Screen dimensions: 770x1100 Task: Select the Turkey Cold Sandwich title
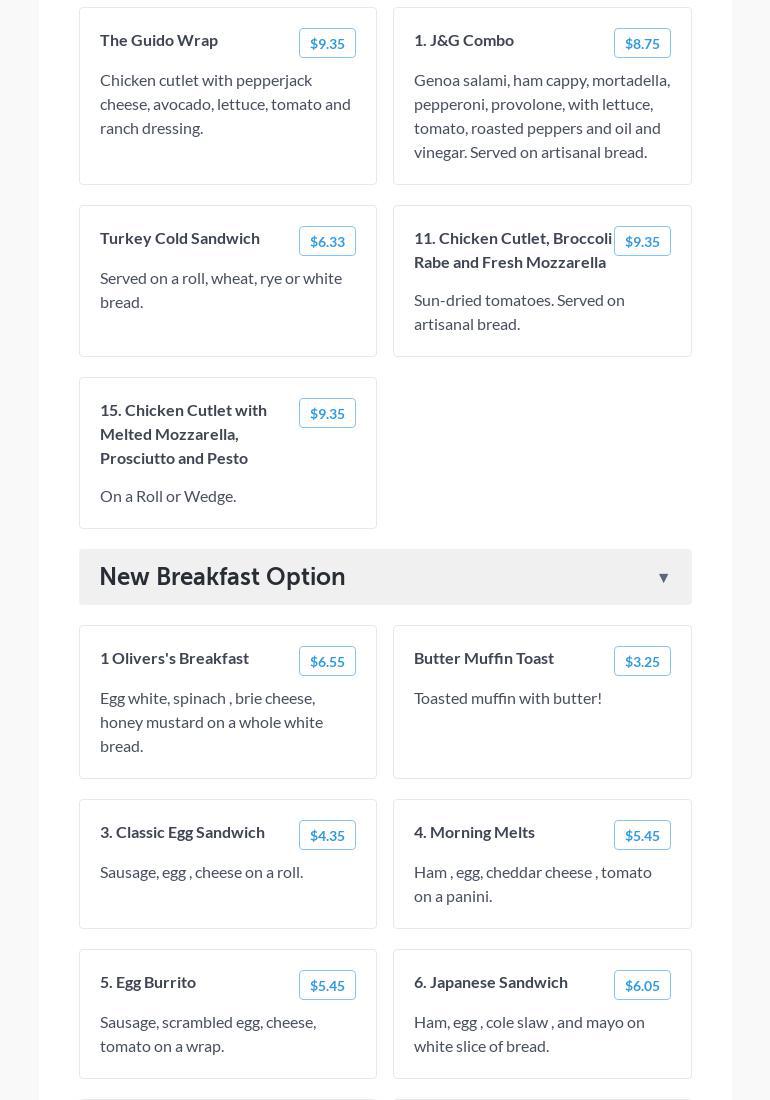[180, 238]
